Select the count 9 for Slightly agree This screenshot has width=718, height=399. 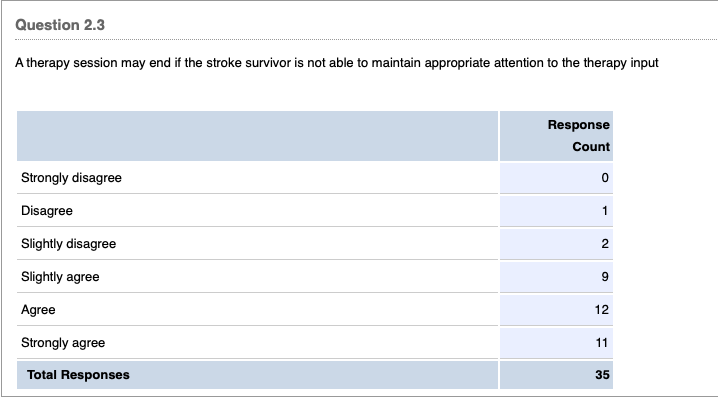(x=605, y=277)
